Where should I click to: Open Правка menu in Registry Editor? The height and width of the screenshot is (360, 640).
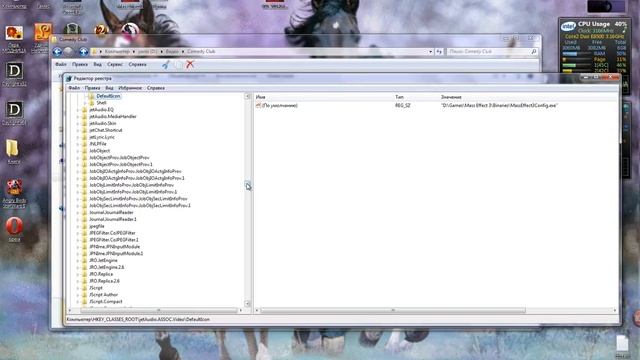click(92, 88)
